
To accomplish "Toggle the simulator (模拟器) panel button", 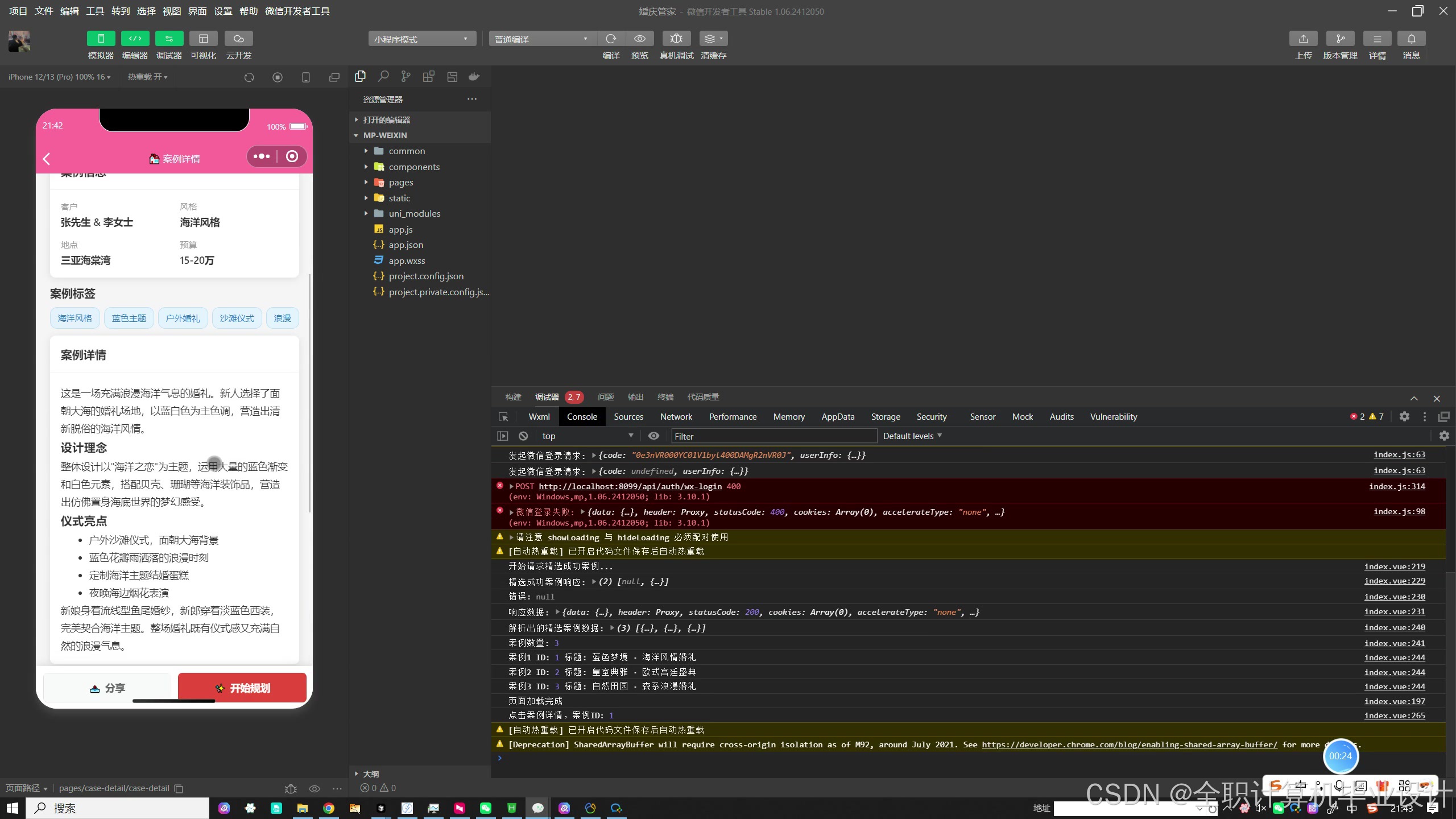I will click(x=101, y=39).
